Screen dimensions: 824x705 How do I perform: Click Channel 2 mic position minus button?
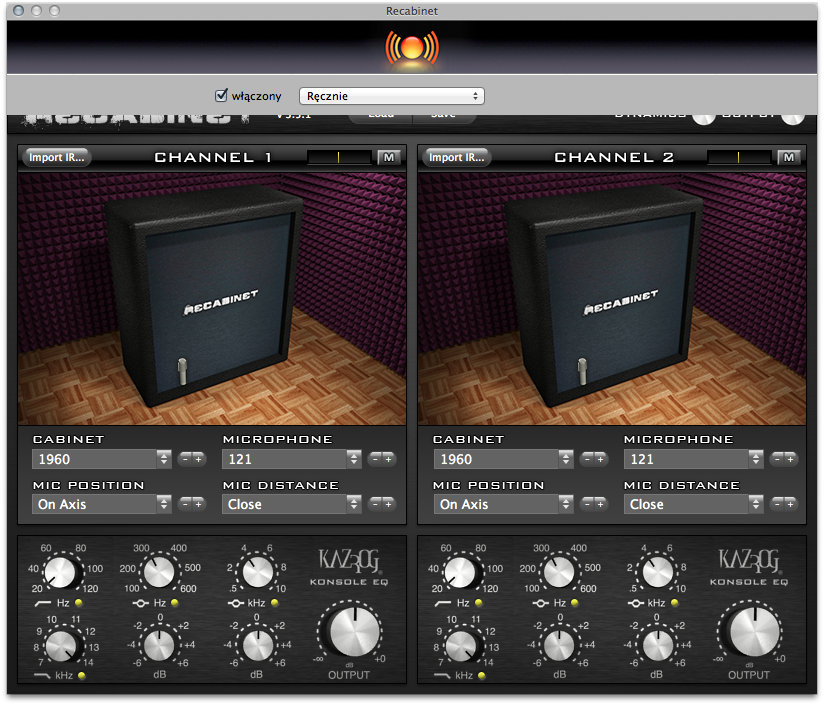pyautogui.click(x=587, y=504)
